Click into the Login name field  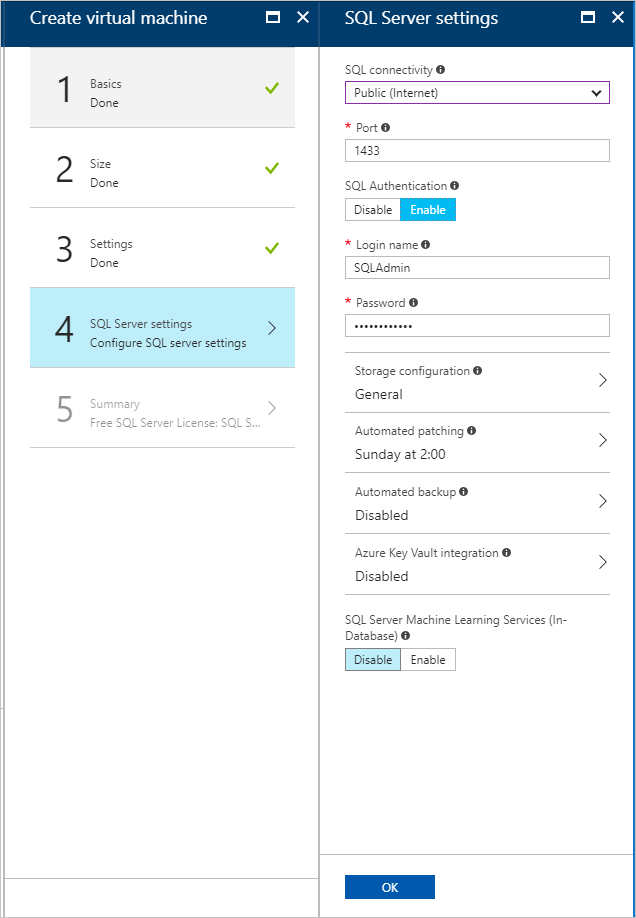477,268
